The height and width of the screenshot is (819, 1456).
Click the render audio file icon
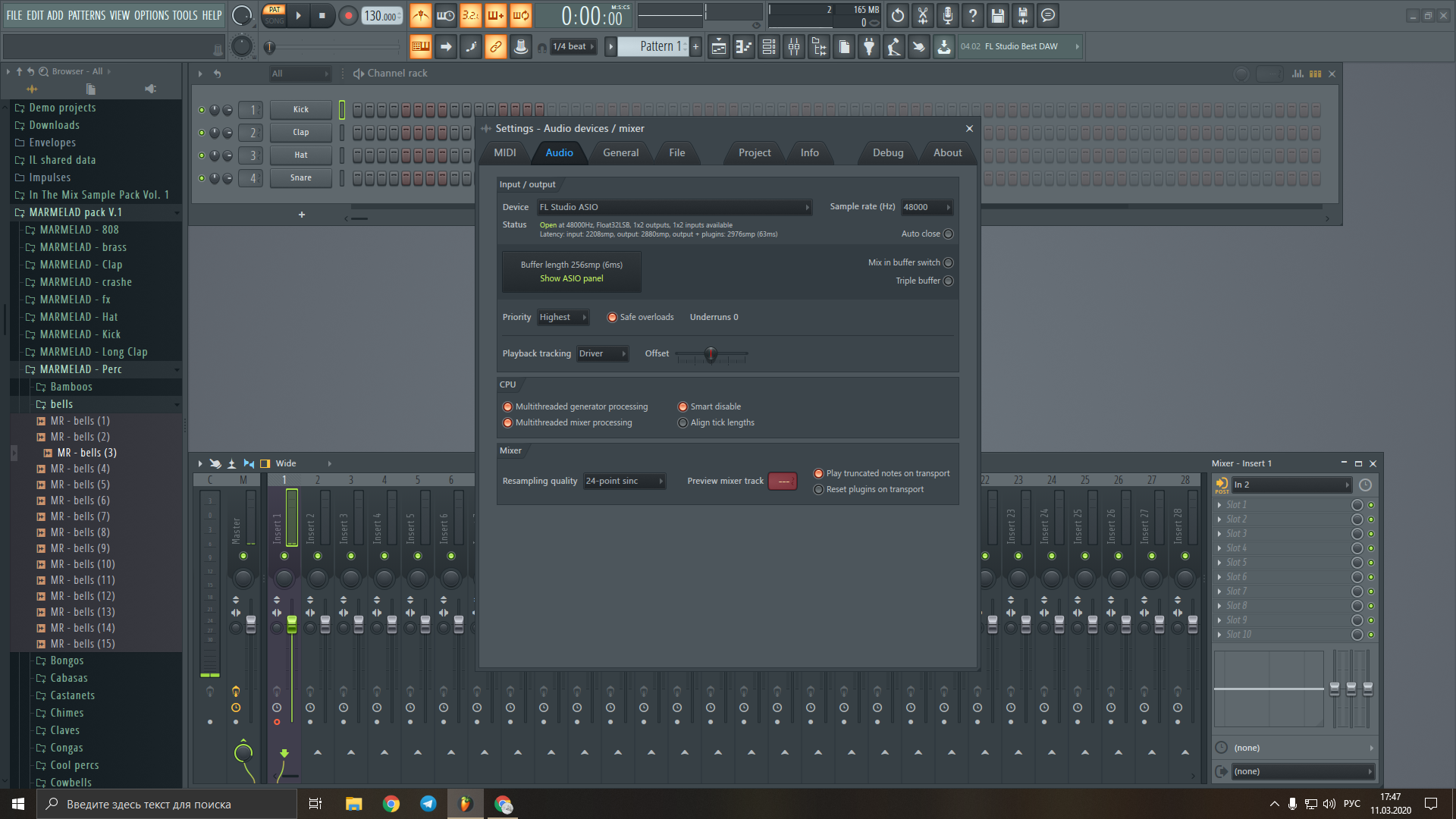pyautogui.click(x=1023, y=15)
